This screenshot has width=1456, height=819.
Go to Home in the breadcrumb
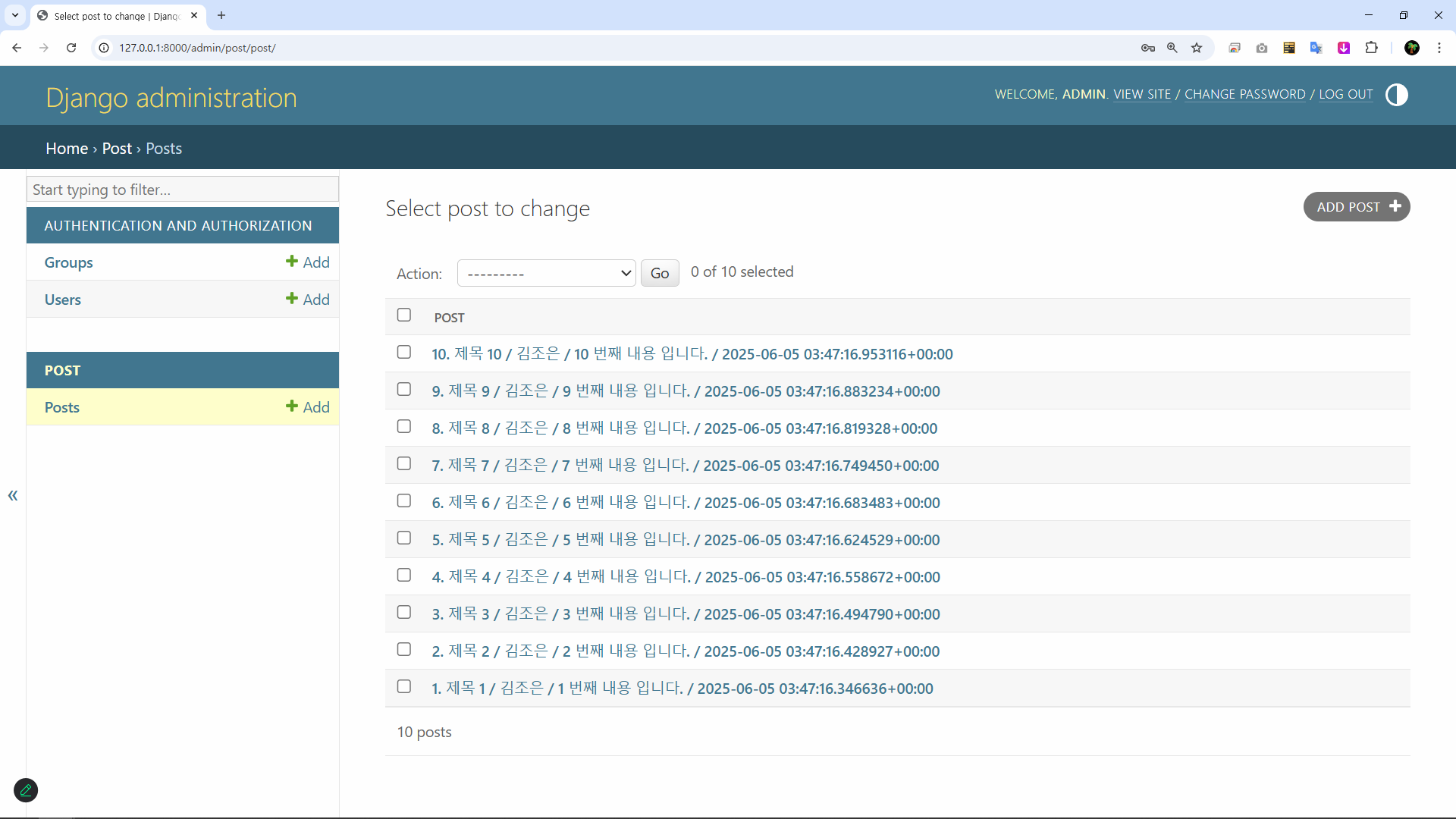67,149
